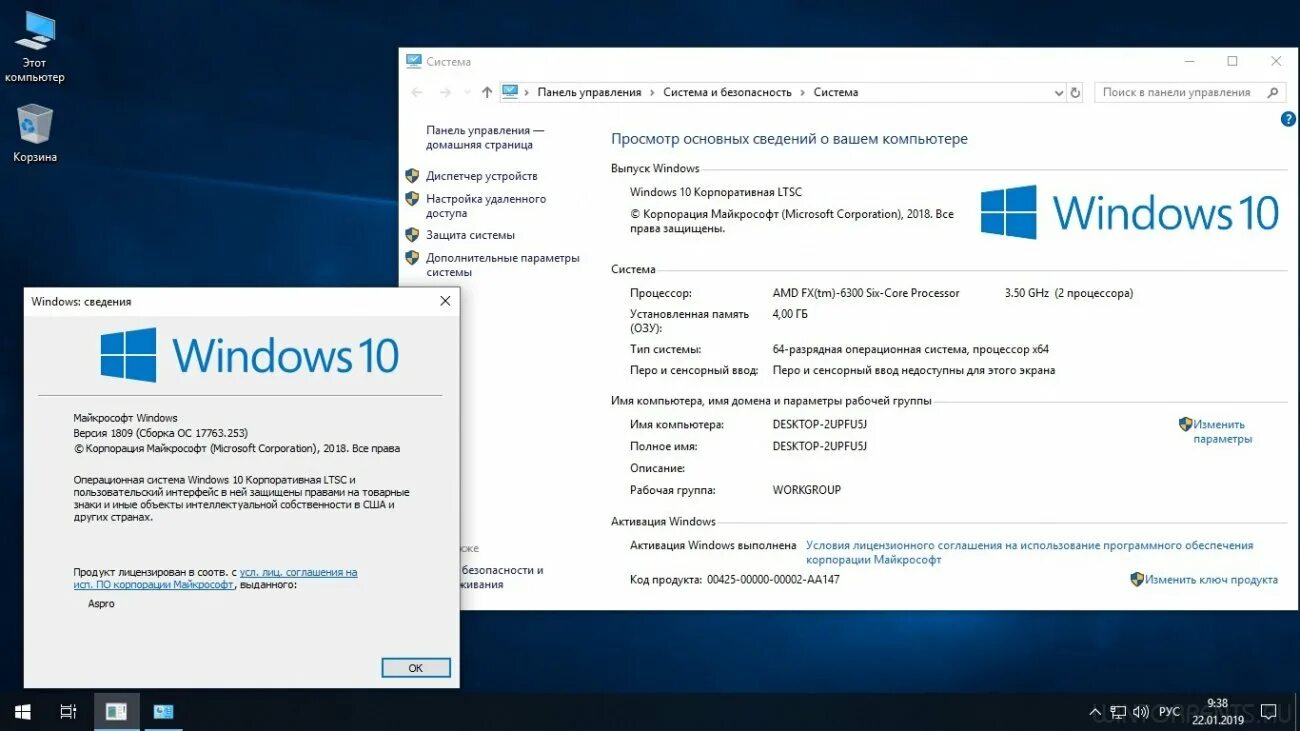Open Дополнительные параметры системы link
The image size is (1300, 731).
[x=502, y=265]
